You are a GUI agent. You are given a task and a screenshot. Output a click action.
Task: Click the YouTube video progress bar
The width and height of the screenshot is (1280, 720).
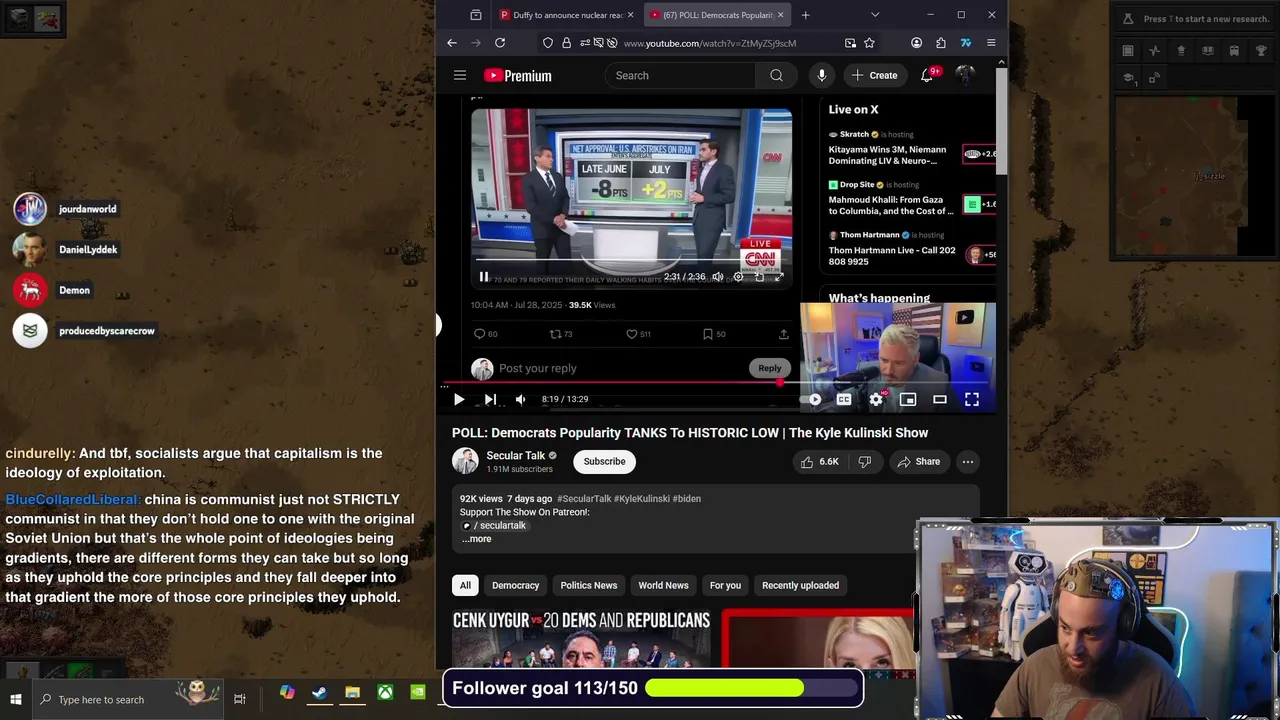(x=717, y=382)
